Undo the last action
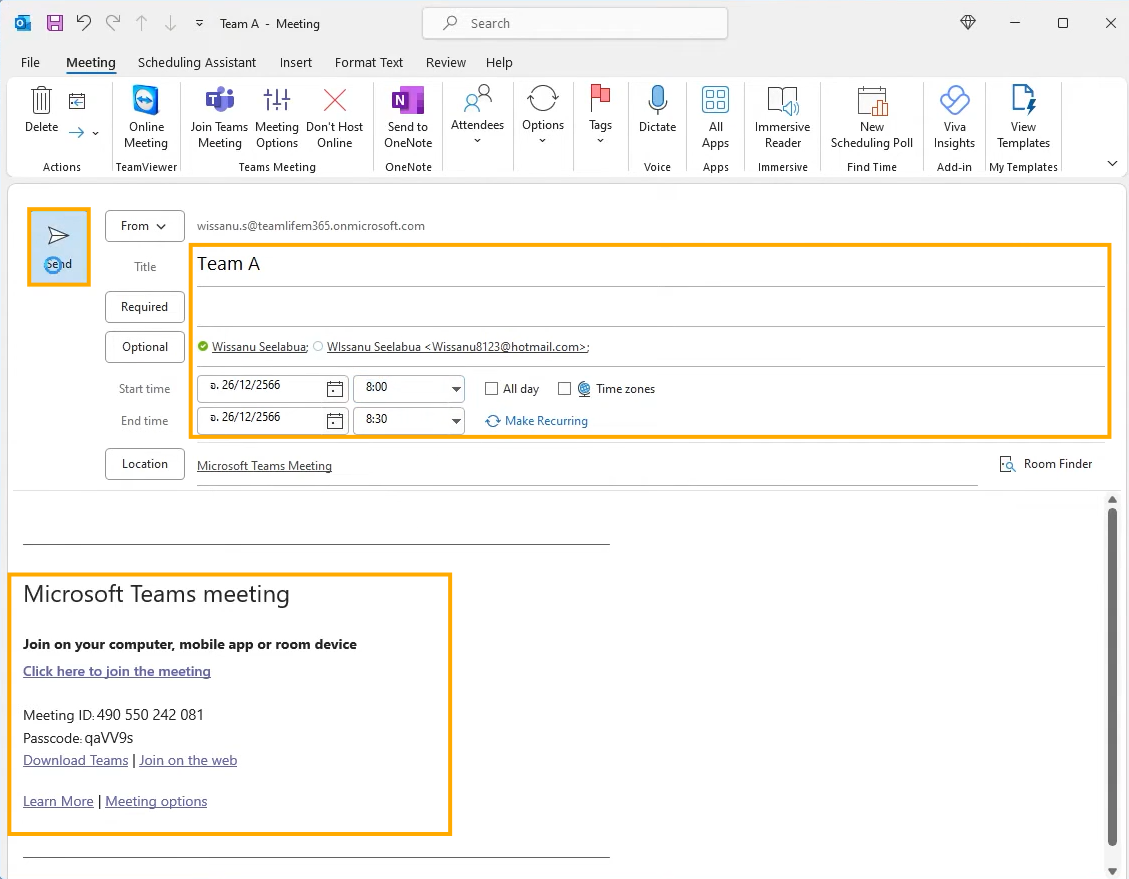 84,23
